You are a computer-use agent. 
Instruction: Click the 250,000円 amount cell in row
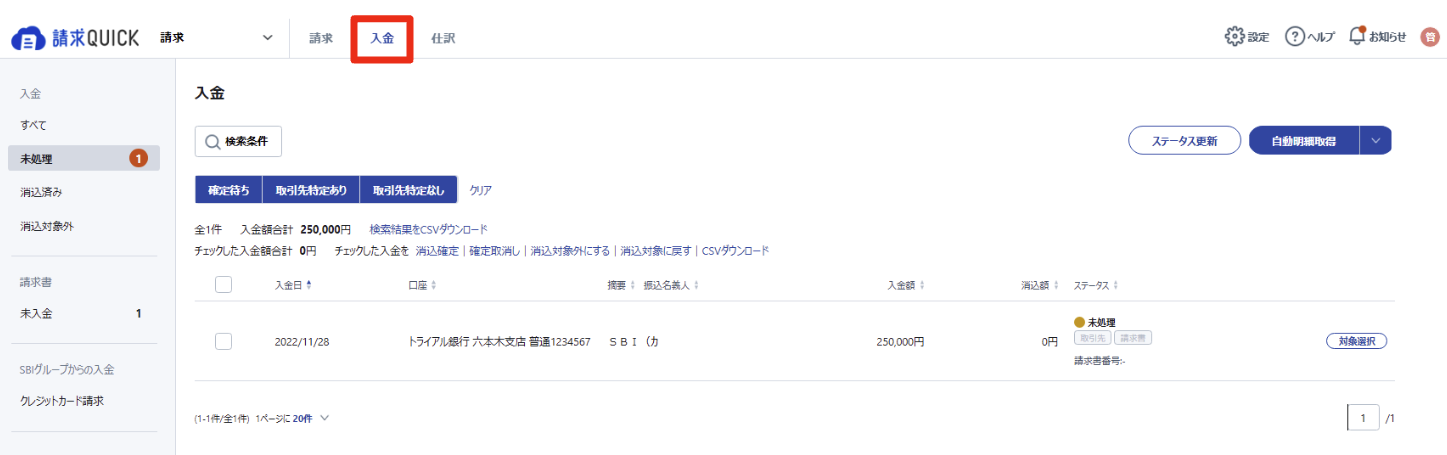tap(900, 341)
